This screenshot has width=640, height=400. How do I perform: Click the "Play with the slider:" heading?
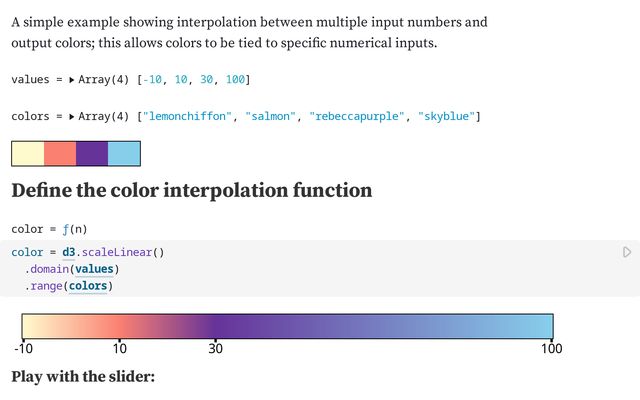[x=83, y=377]
